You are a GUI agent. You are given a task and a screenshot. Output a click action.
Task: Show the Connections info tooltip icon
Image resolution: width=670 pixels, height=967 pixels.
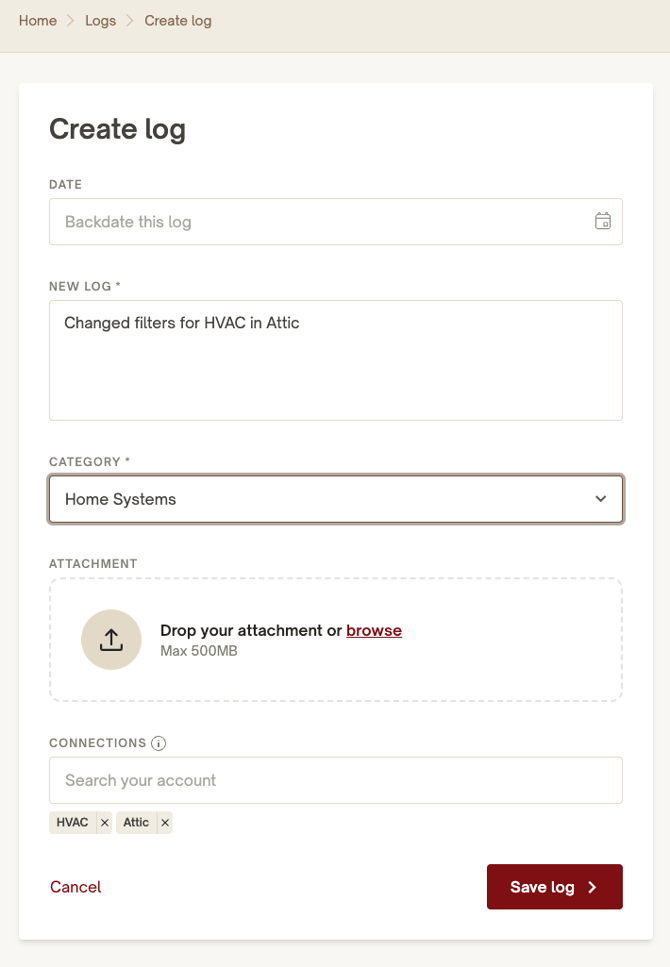(x=159, y=743)
